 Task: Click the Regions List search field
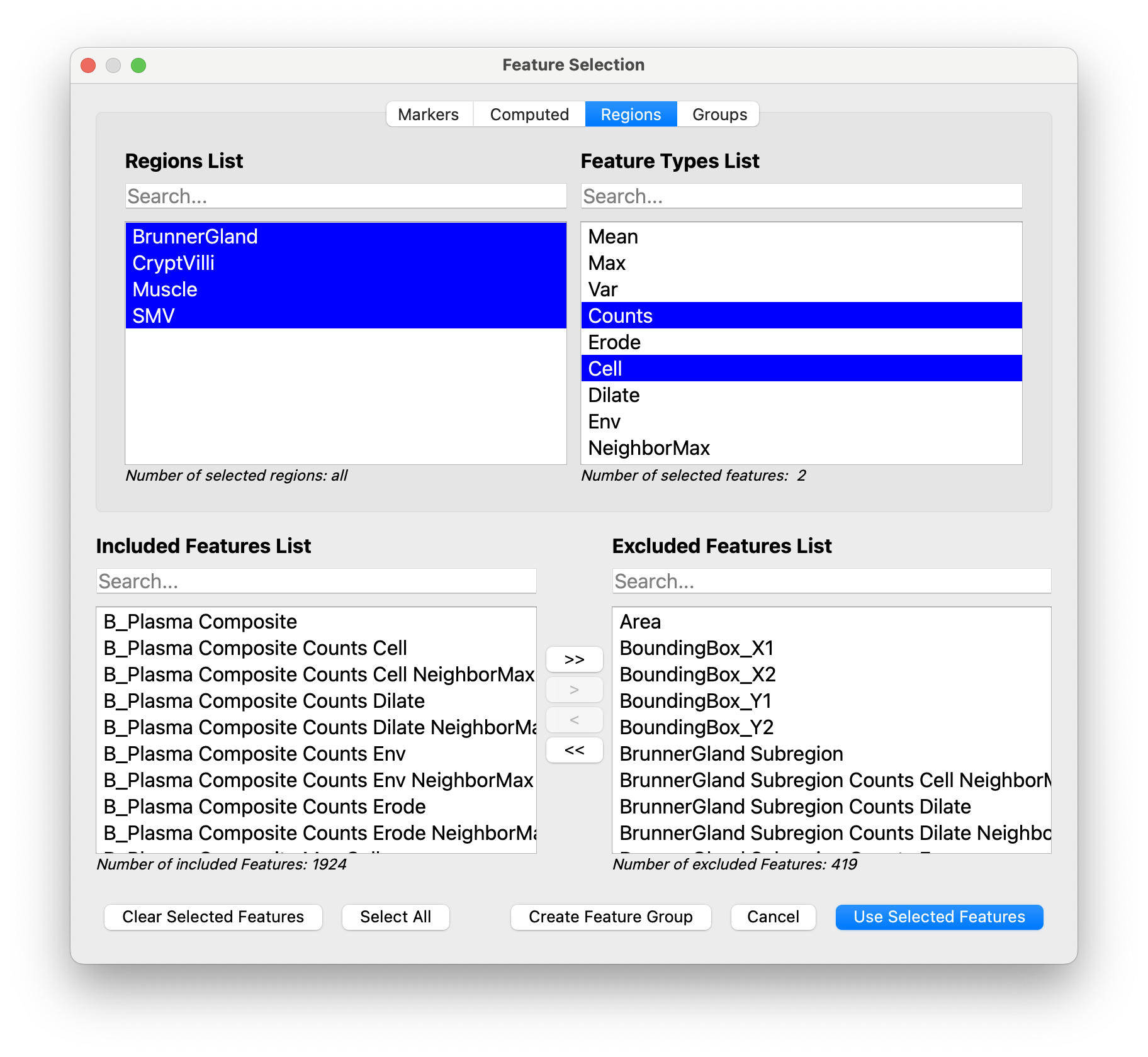click(346, 196)
